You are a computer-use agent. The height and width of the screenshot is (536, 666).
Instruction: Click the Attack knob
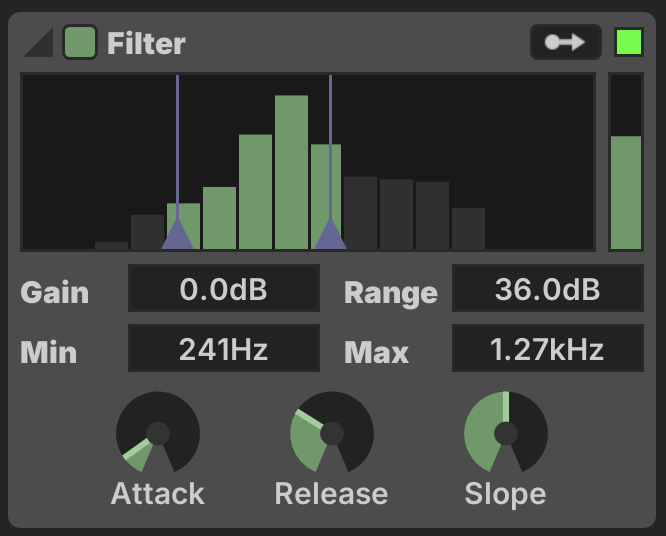click(158, 433)
